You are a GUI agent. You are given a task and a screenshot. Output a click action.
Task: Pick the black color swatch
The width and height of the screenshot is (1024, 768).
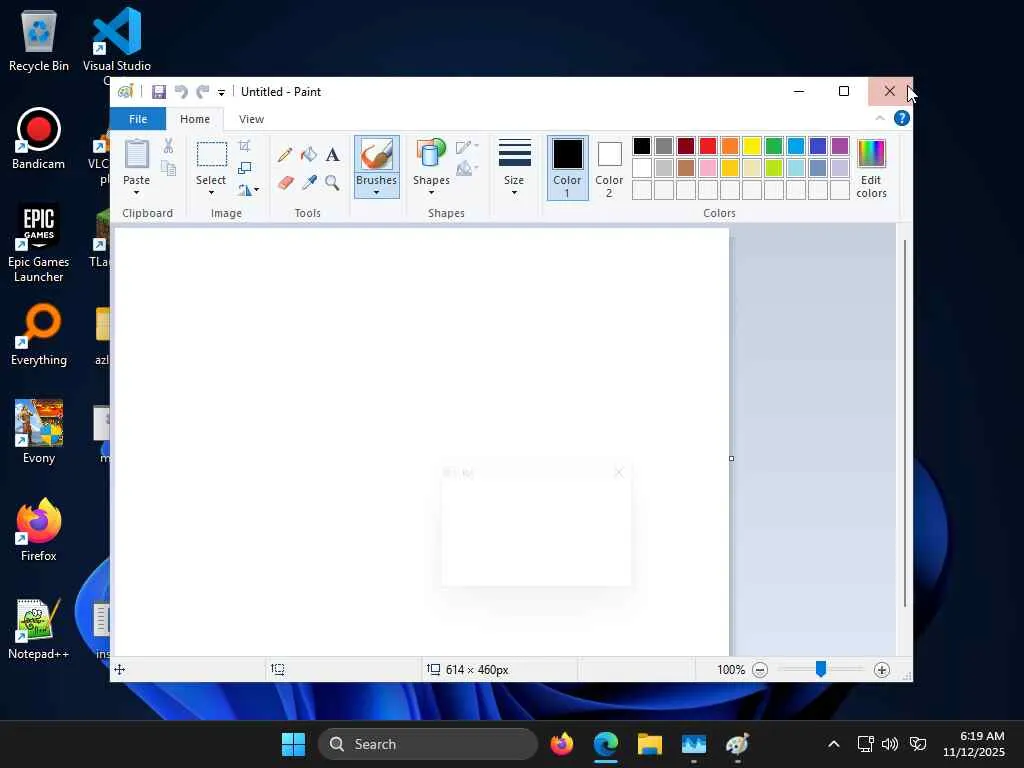(x=642, y=146)
